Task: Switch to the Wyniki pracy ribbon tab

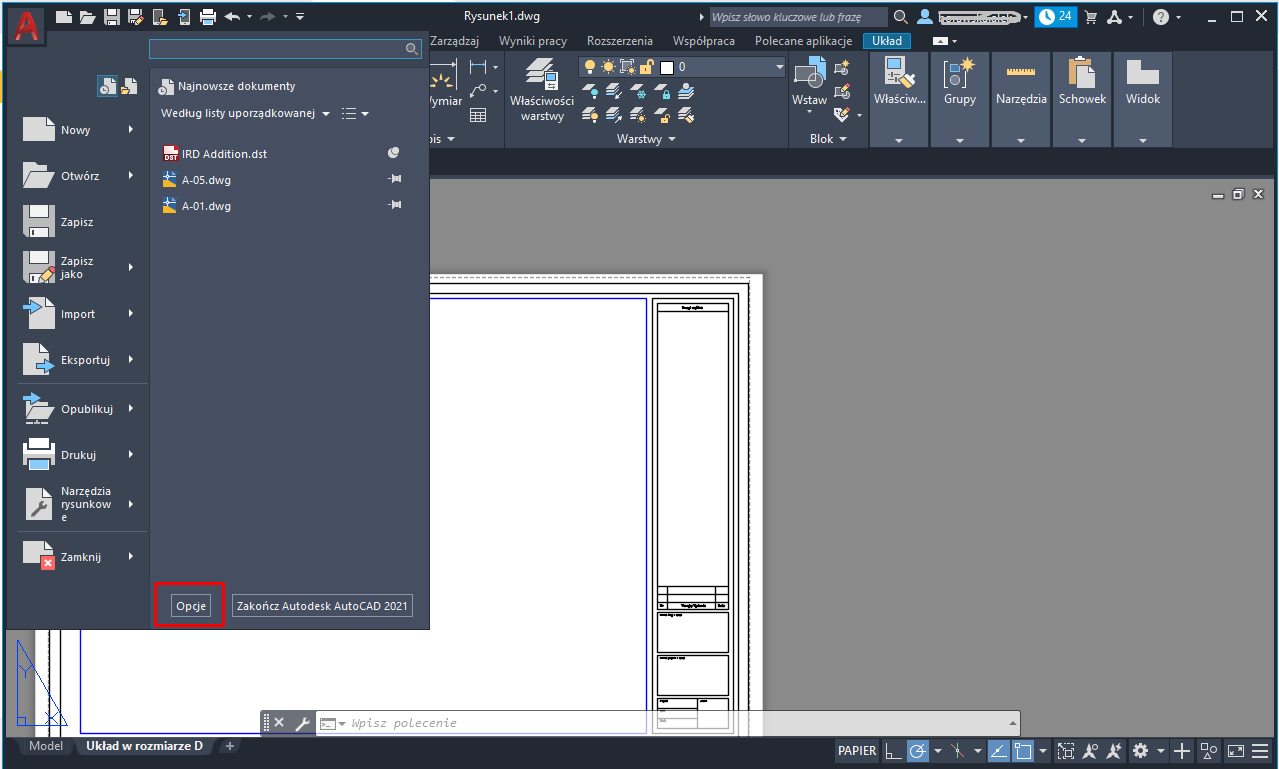Action: pos(533,41)
